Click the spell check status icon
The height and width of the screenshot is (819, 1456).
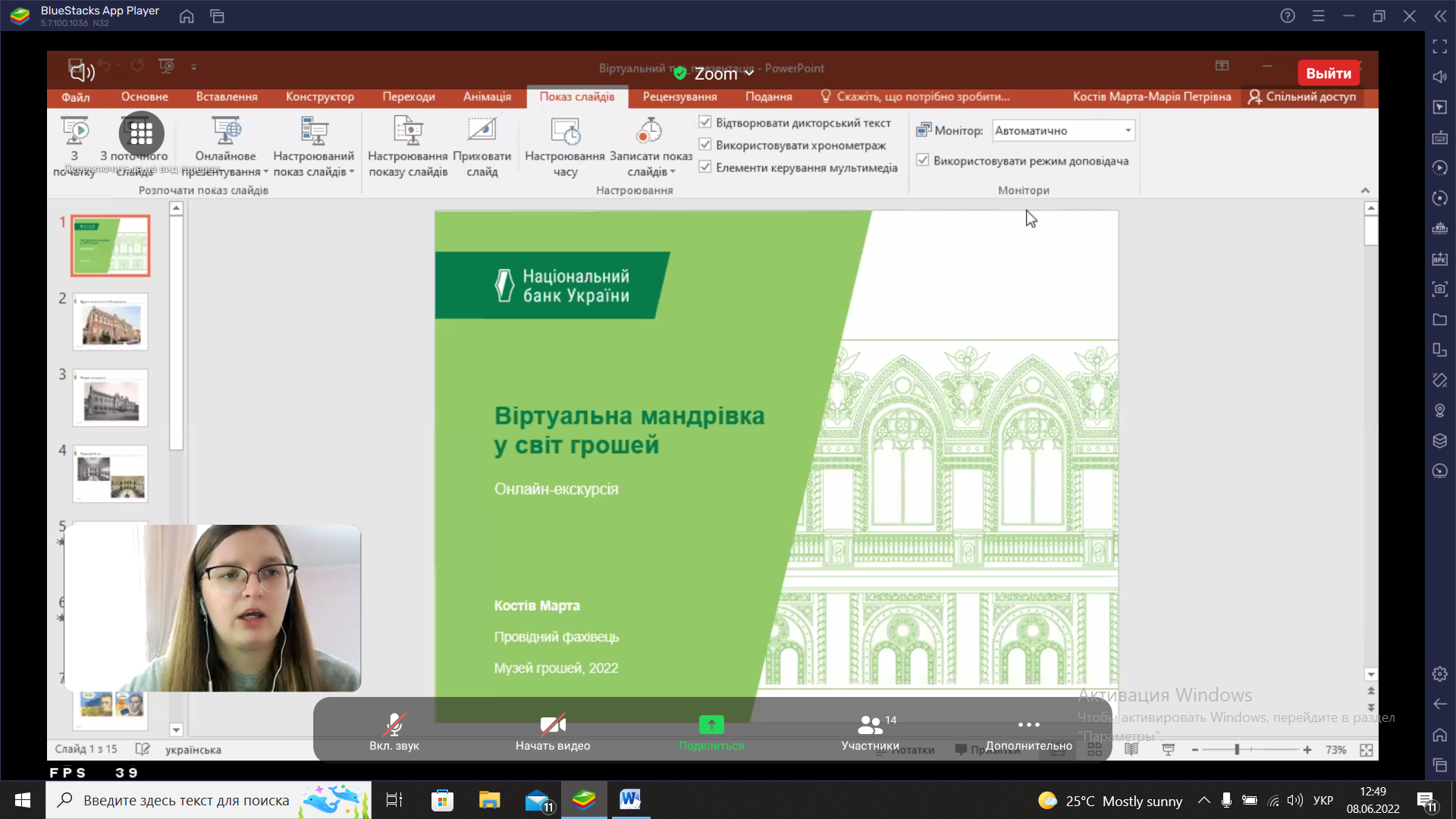click(143, 749)
